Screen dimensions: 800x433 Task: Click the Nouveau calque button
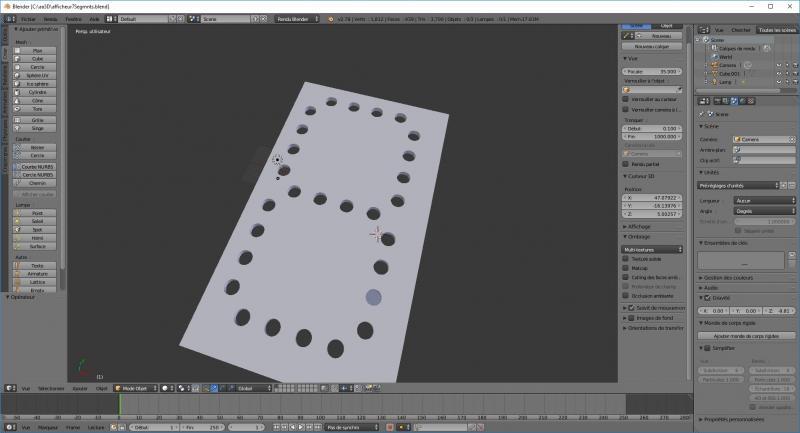(651, 46)
